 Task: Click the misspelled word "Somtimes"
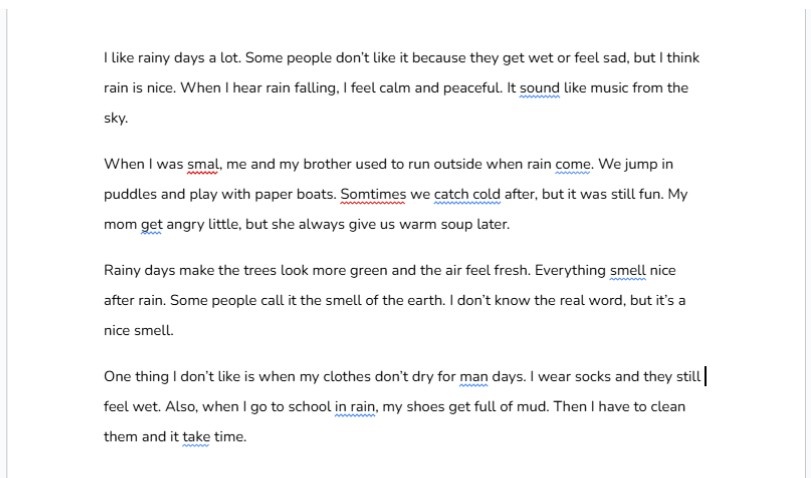click(373, 195)
